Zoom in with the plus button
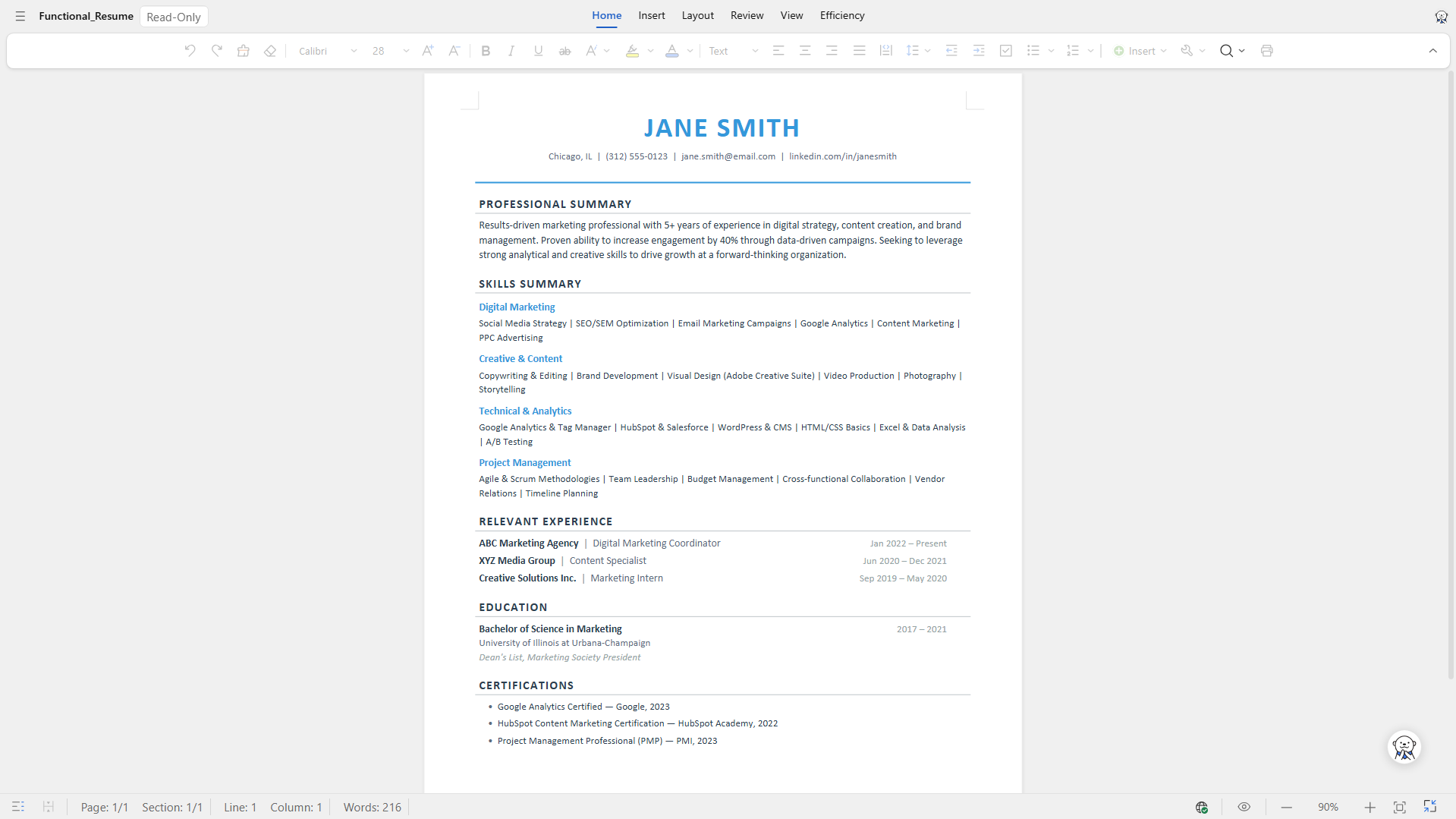The height and width of the screenshot is (819, 1456). point(1370,808)
